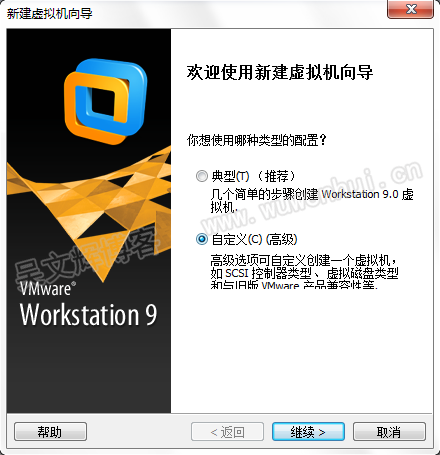Click the dark area below Workstation 9
This screenshot has width=440, height=455.
click(89, 370)
